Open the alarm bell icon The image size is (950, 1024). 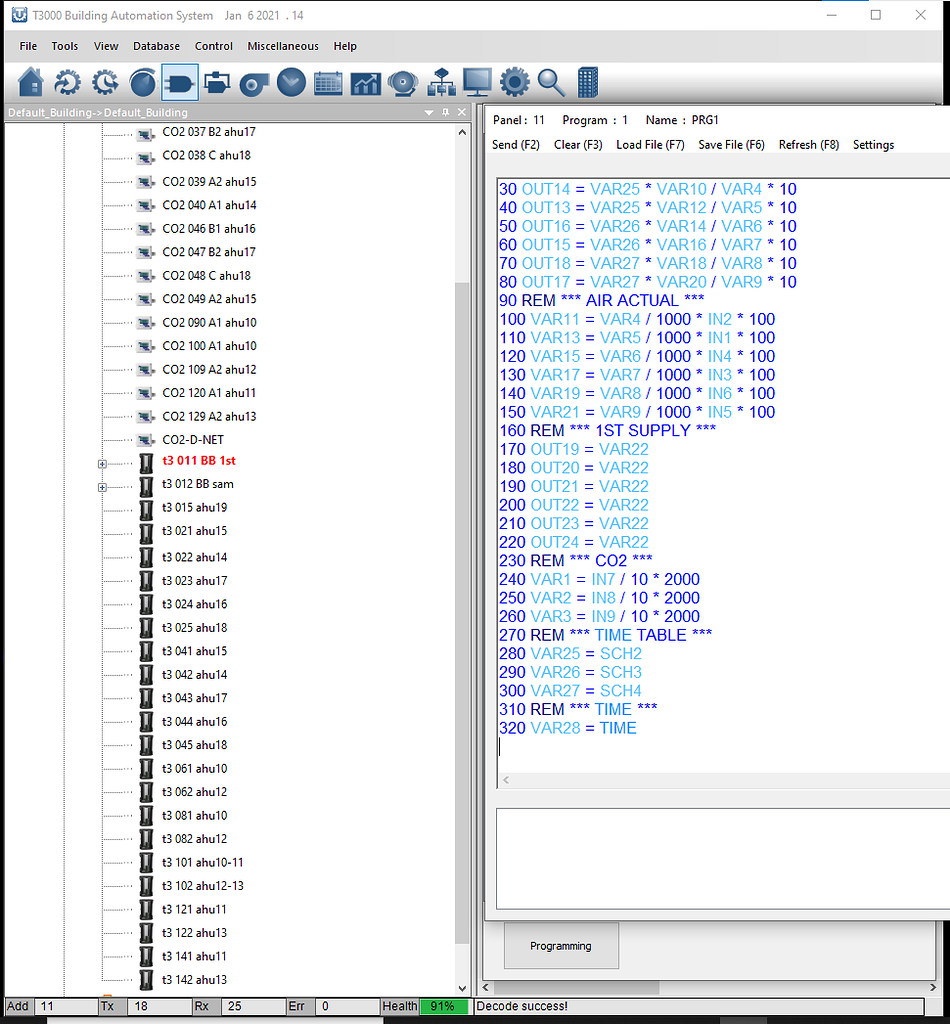[x=402, y=83]
